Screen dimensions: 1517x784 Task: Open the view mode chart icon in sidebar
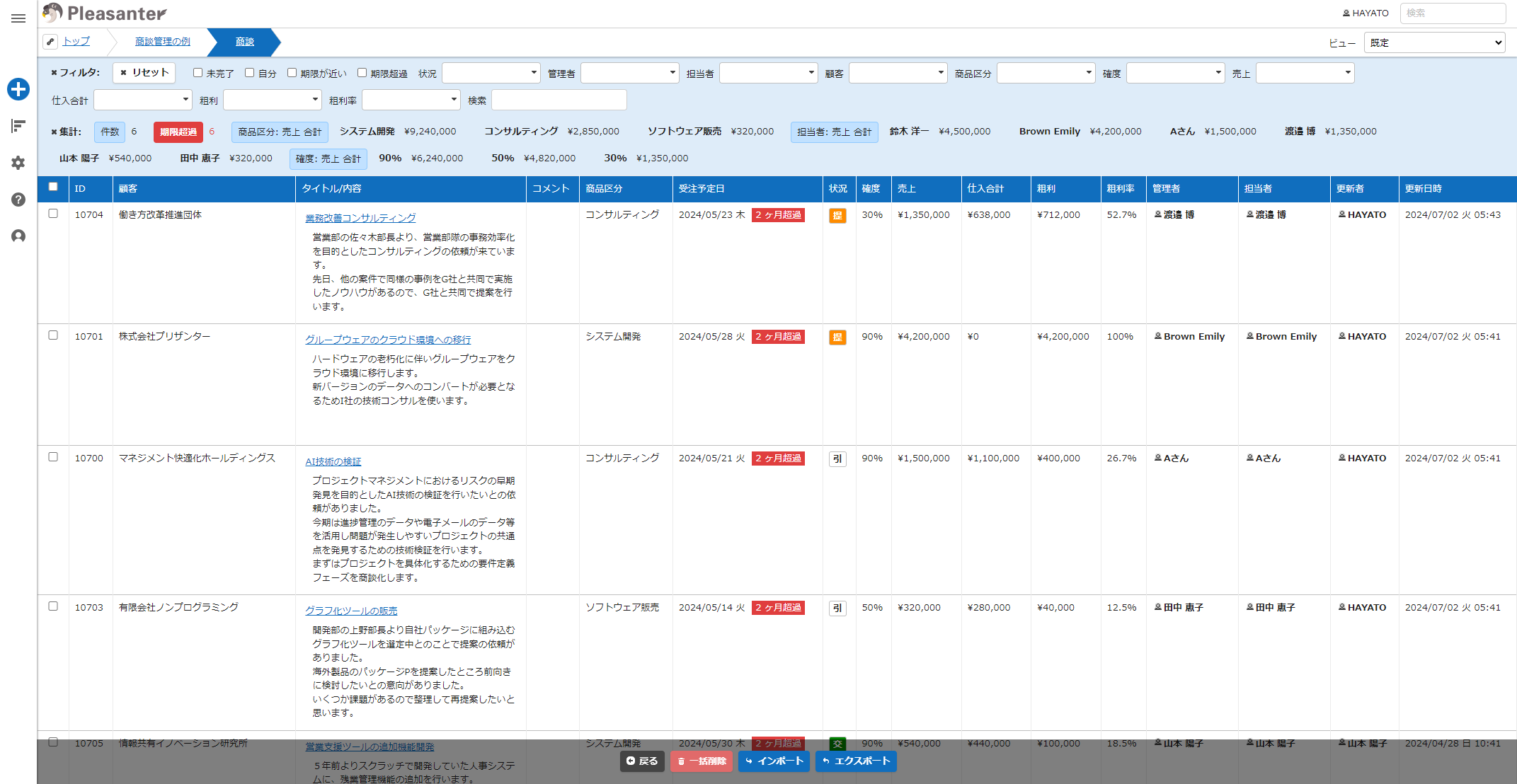coord(18,126)
